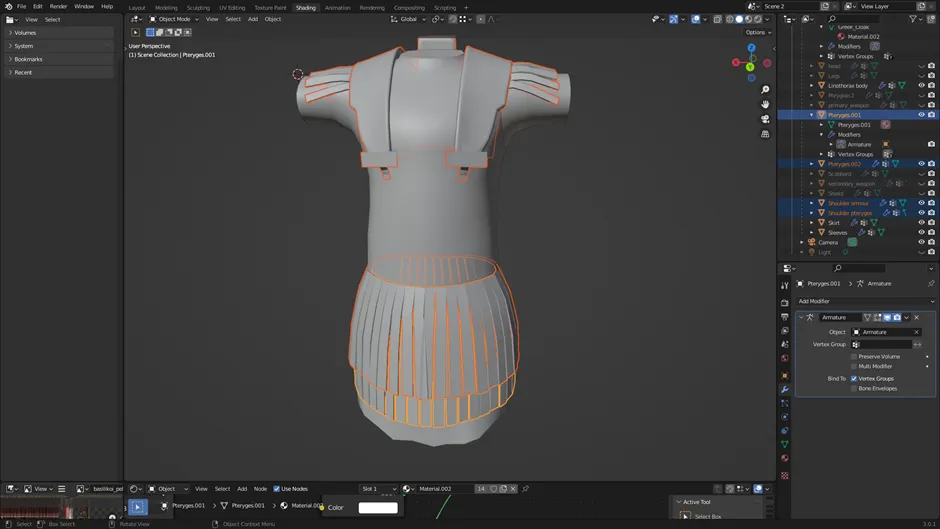Viewport: 940px width, 529px height.
Task: Open the Modifier properties wrench tab
Action: (785, 390)
